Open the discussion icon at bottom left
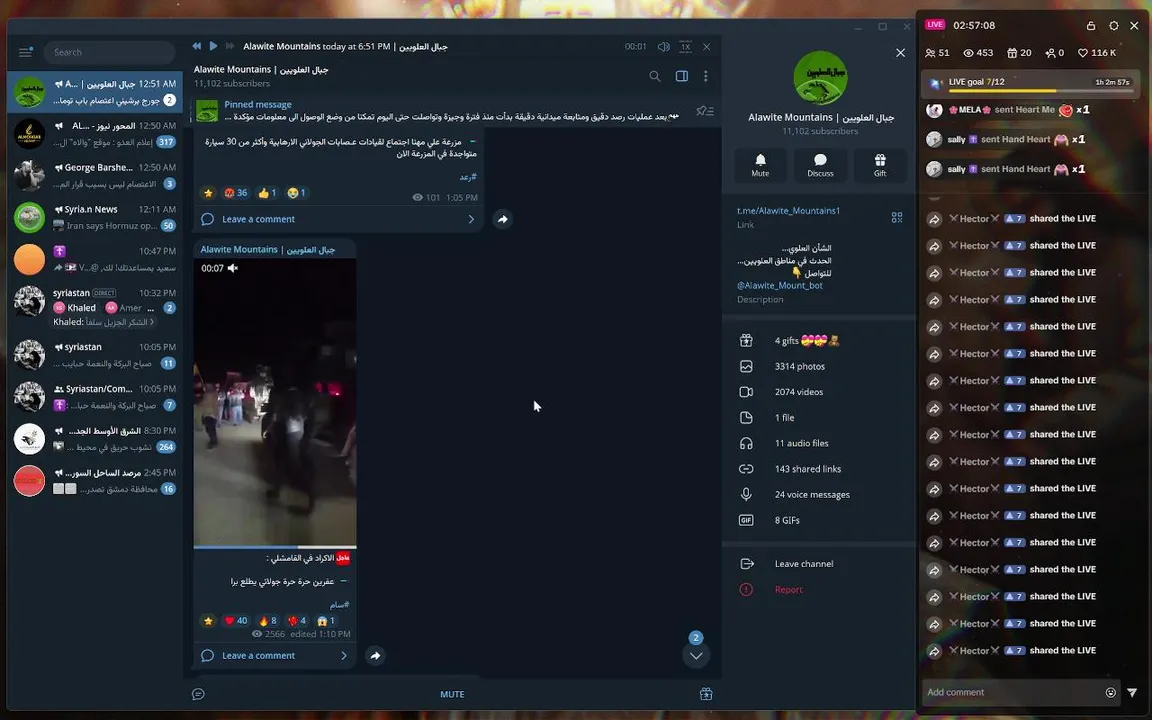 point(198,694)
